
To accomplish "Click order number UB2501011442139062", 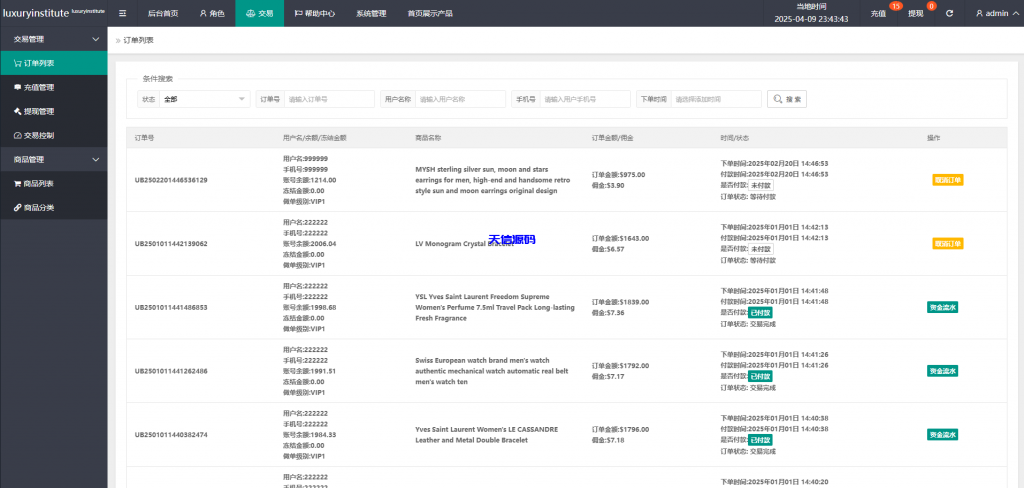I will coord(171,244).
